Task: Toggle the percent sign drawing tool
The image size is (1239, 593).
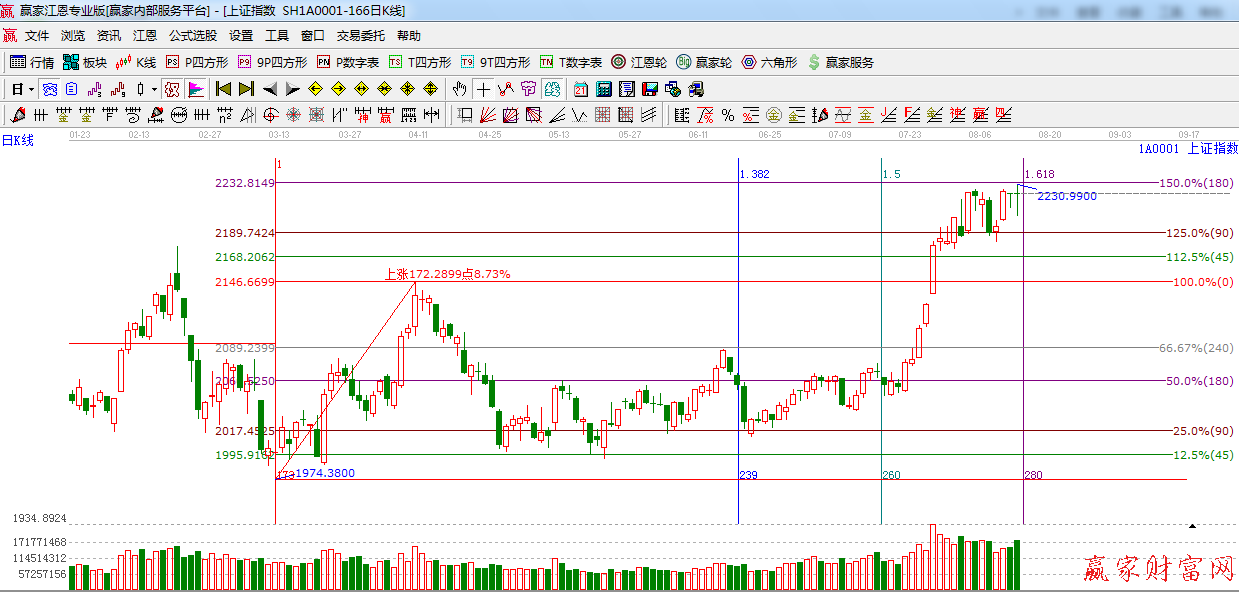Action: [x=727, y=114]
